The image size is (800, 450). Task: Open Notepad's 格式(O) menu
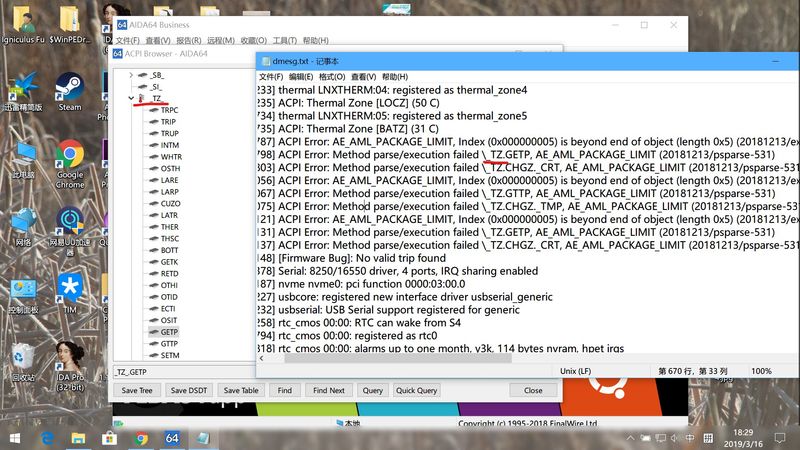(x=333, y=77)
